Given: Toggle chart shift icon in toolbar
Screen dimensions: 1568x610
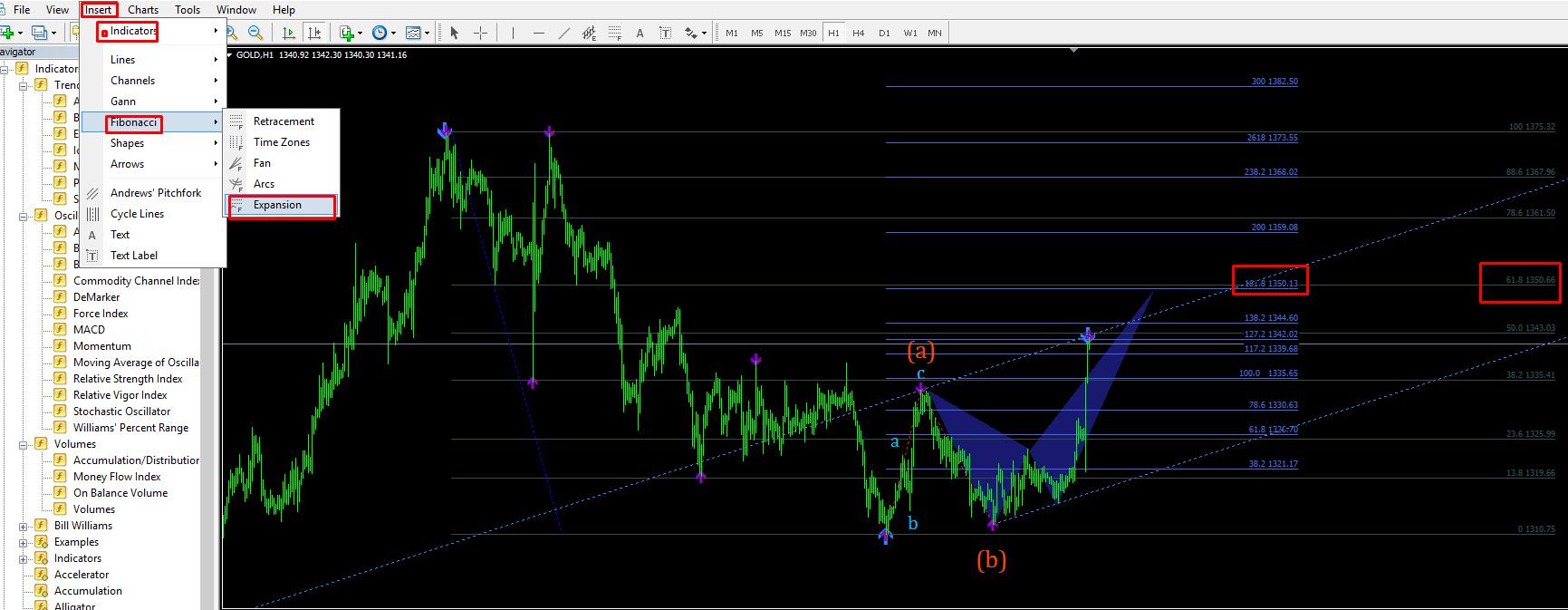Looking at the screenshot, I should [x=314, y=33].
